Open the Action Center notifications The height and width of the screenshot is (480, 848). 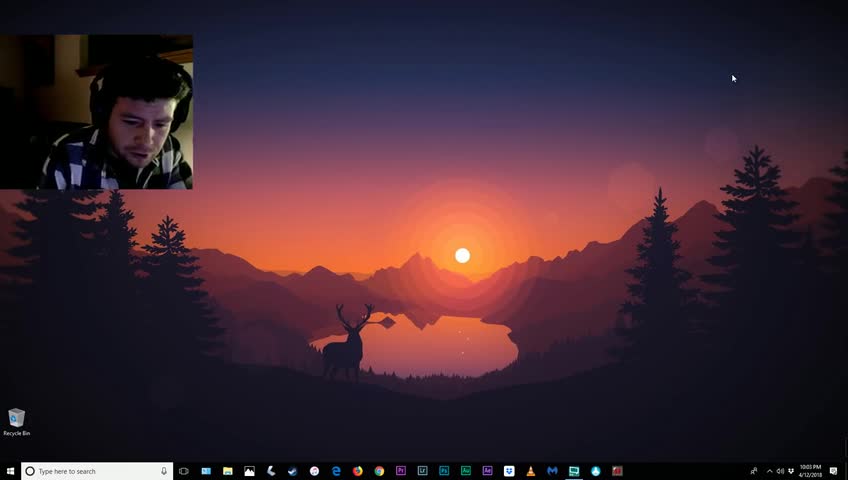pos(833,471)
